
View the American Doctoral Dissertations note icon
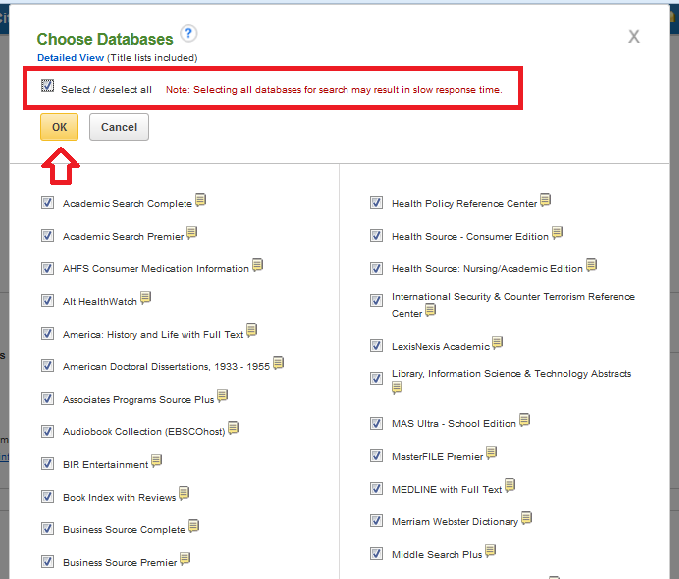[x=278, y=363]
